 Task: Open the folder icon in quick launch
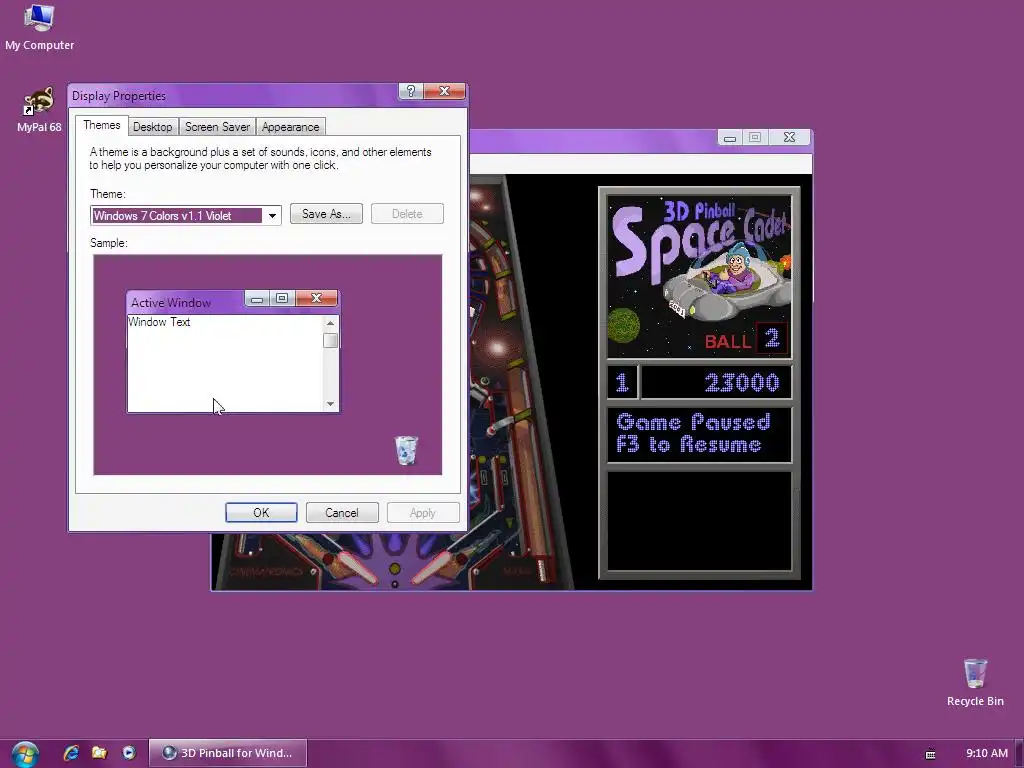point(99,753)
